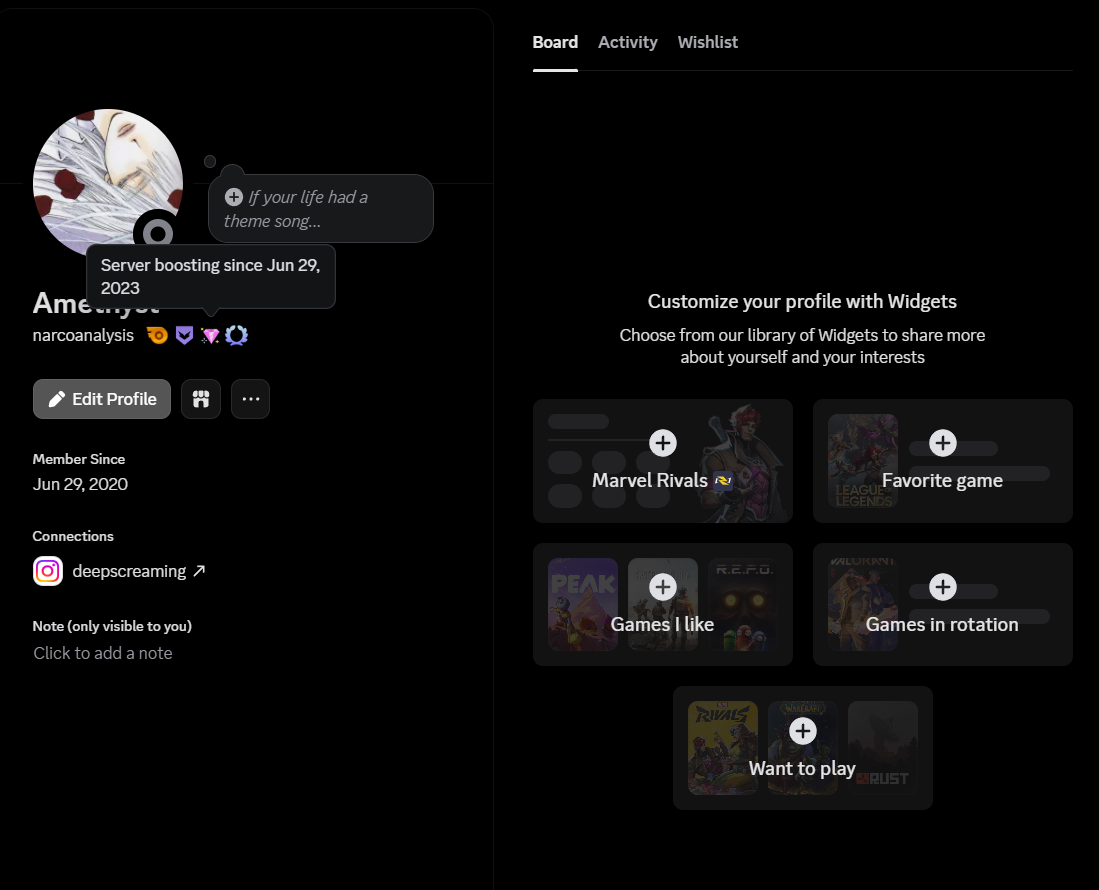This screenshot has height=890, width=1099.
Task: Open the shop icon beside Edit Profile
Action: pos(201,399)
